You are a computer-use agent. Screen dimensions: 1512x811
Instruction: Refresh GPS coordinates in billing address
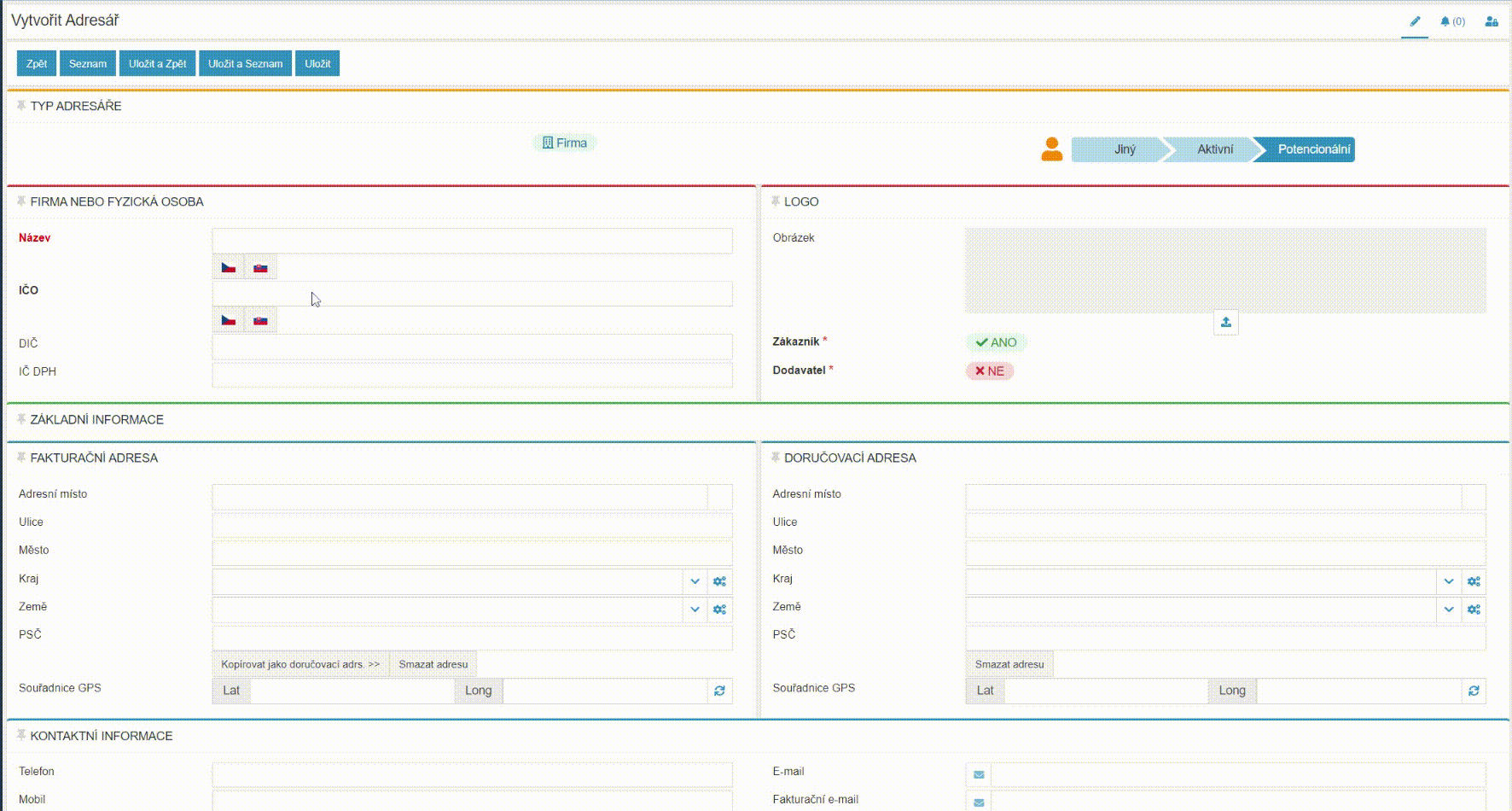(719, 691)
